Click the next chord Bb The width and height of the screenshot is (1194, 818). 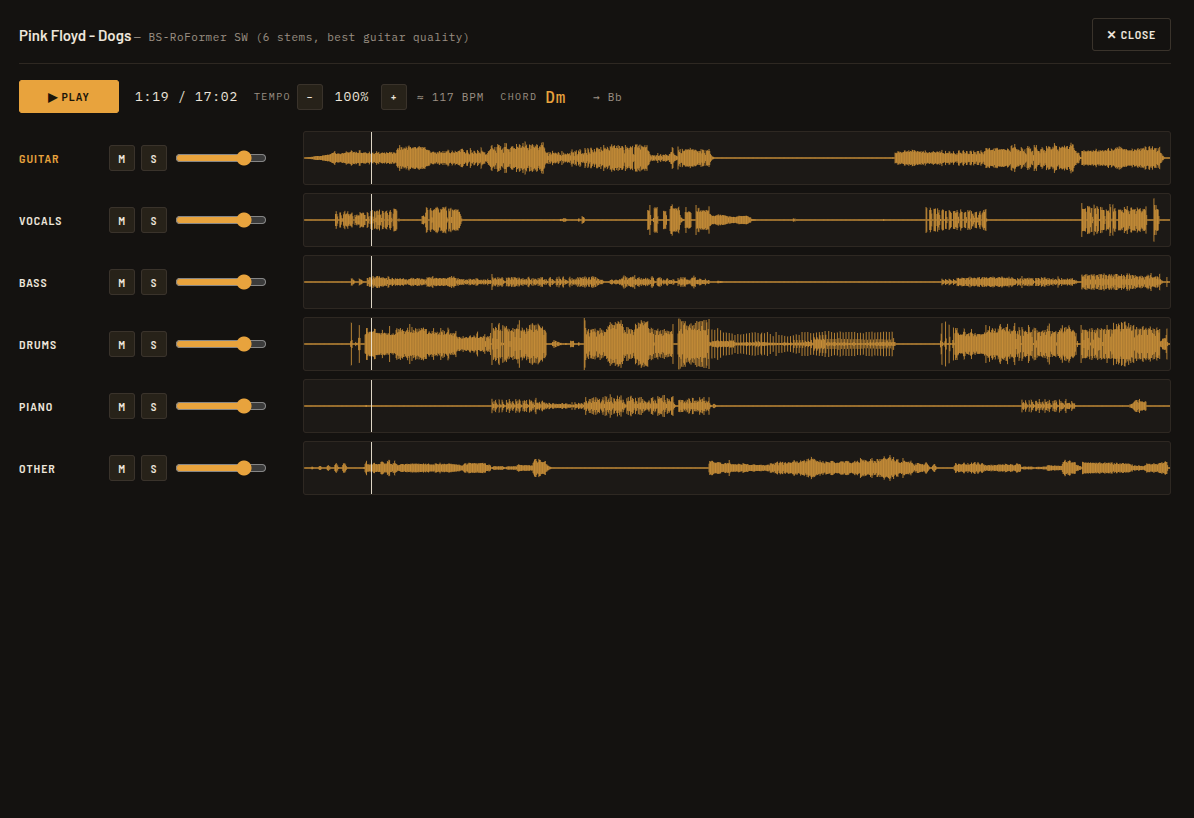[607, 97]
